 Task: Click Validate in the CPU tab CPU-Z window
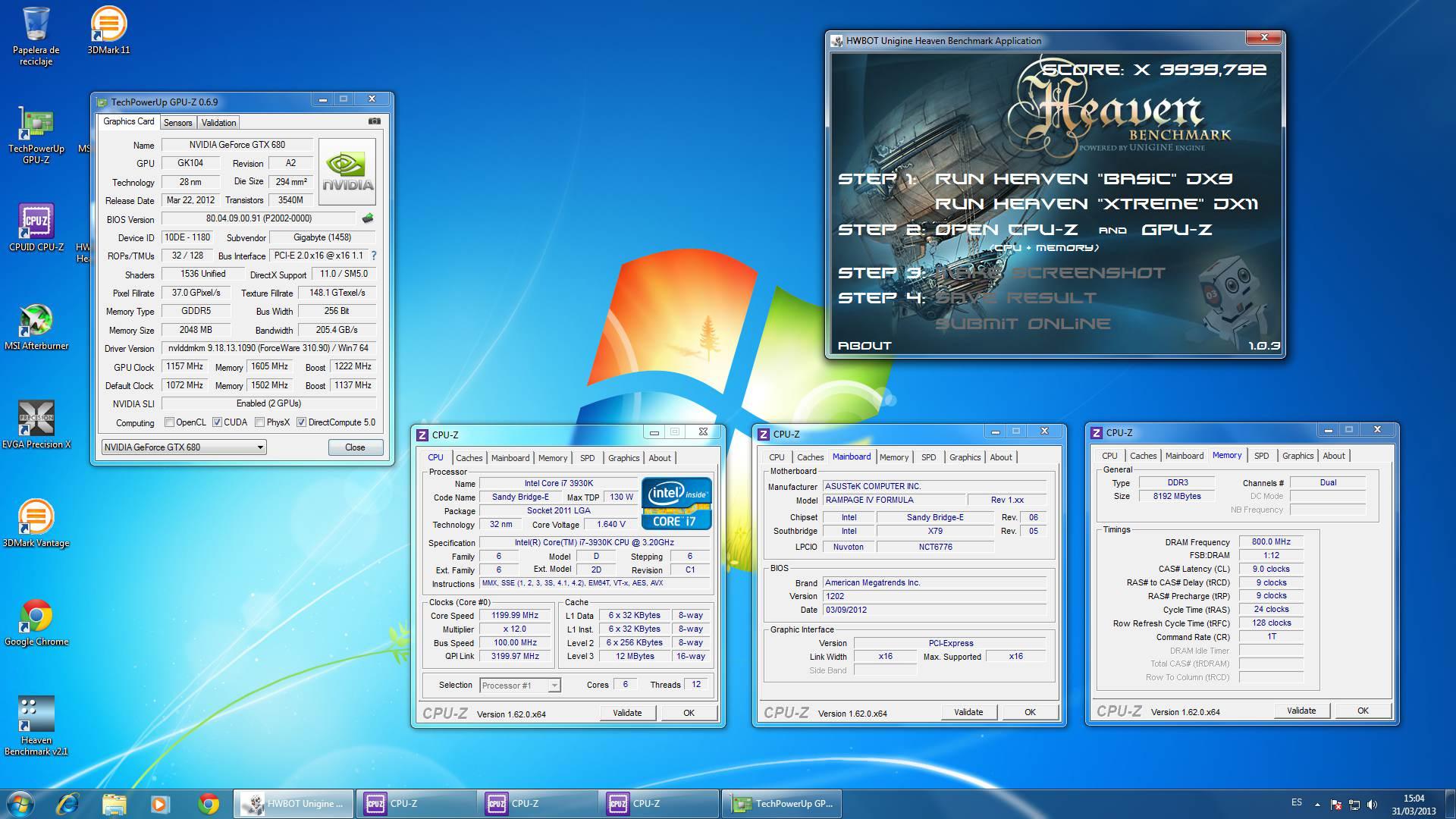point(627,713)
